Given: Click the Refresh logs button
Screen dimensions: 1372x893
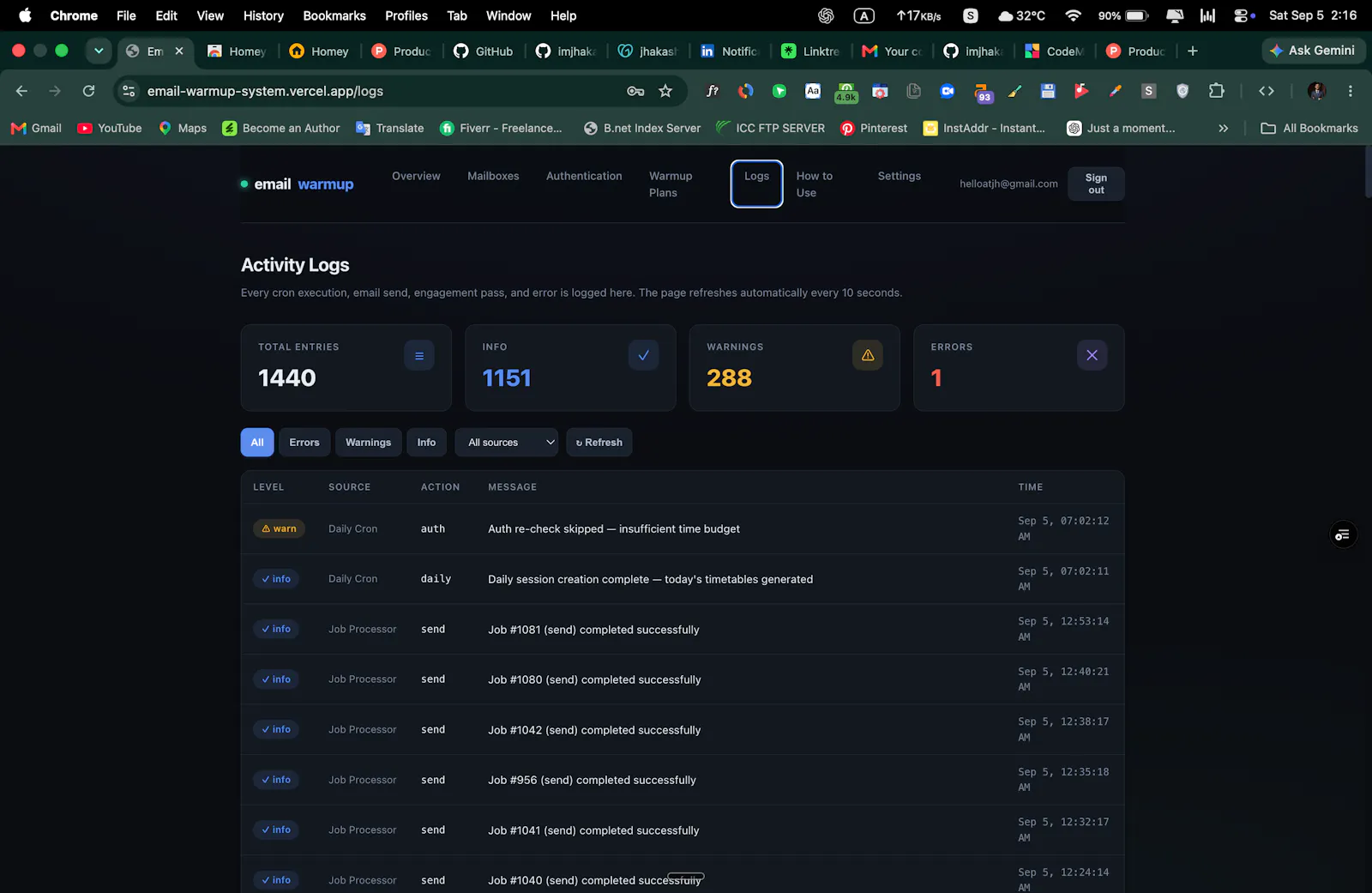Looking at the screenshot, I should point(599,443).
